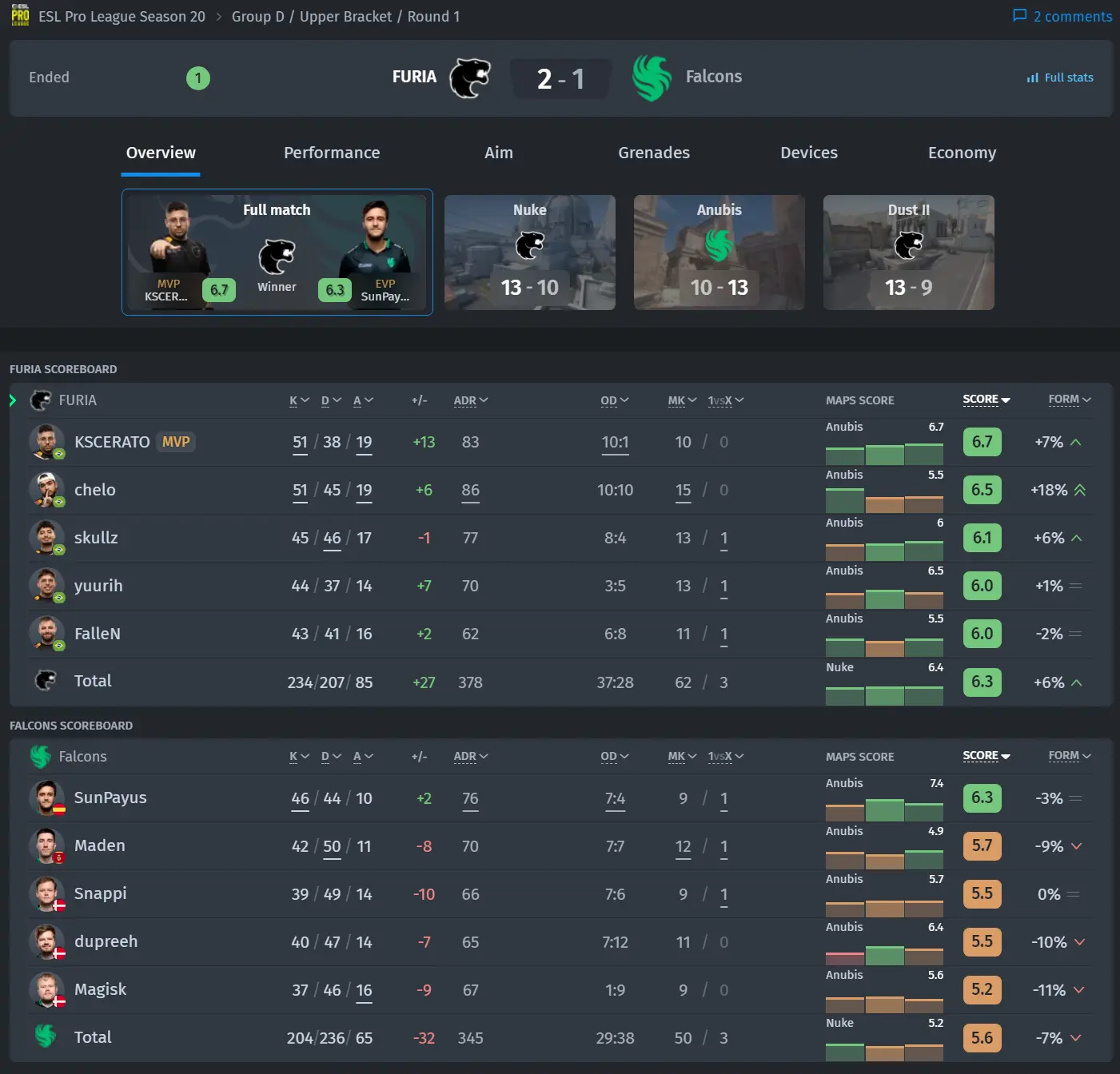Click the MVP tag next to KSCERATO
Viewport: 1120px width, 1074px height.
tap(176, 442)
